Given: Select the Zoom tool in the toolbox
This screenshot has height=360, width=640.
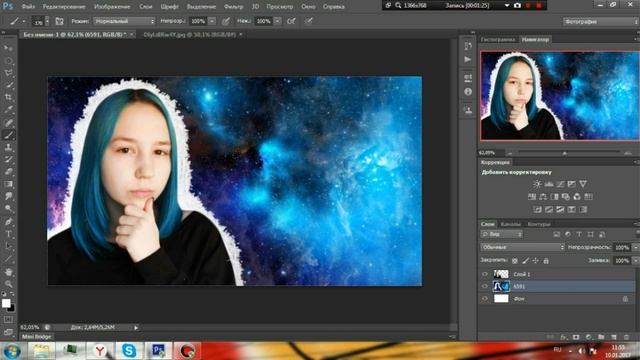Looking at the screenshot, I should pos(8,284).
